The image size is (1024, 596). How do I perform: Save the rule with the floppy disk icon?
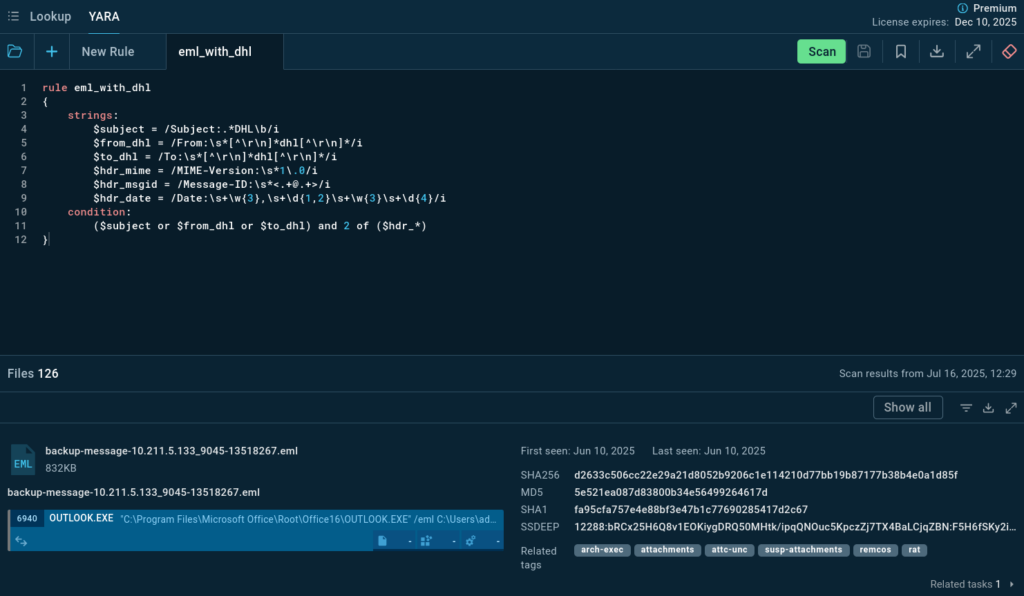[x=864, y=52]
